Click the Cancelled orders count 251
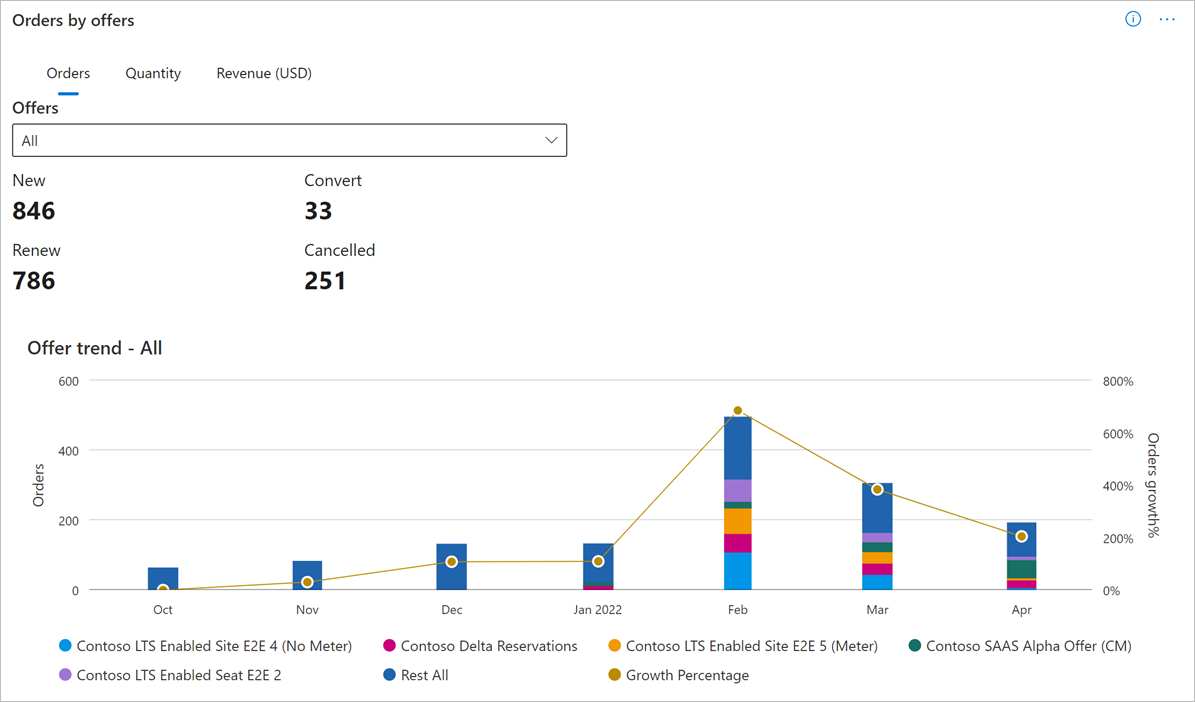Viewport: 1195px width, 702px height. (325, 281)
